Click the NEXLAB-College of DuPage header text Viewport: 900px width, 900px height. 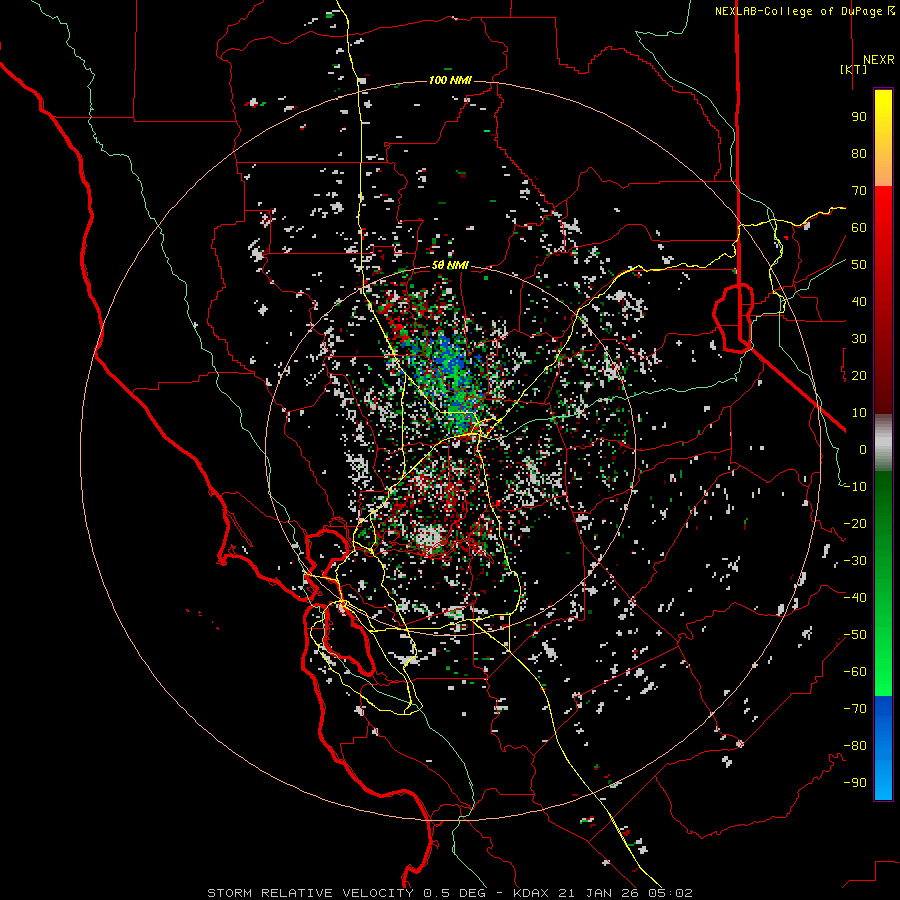pyautogui.click(x=798, y=11)
